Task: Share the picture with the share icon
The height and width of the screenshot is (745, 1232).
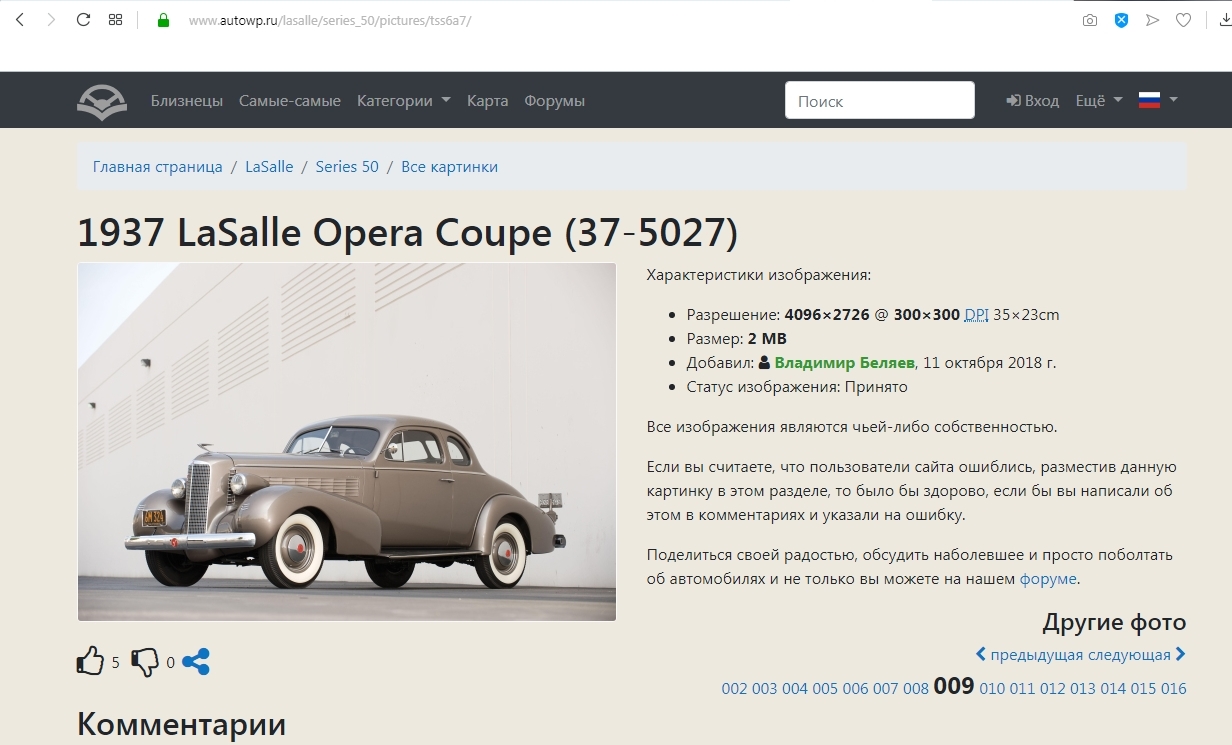Action: (x=196, y=661)
